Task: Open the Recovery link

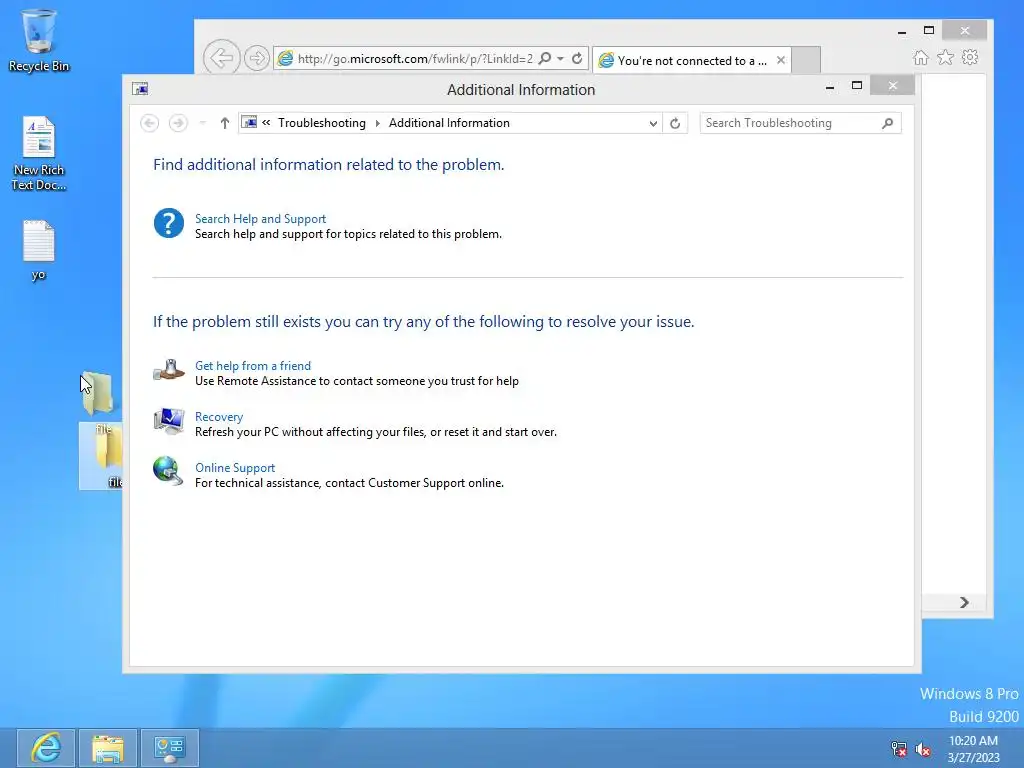Action: coord(219,417)
